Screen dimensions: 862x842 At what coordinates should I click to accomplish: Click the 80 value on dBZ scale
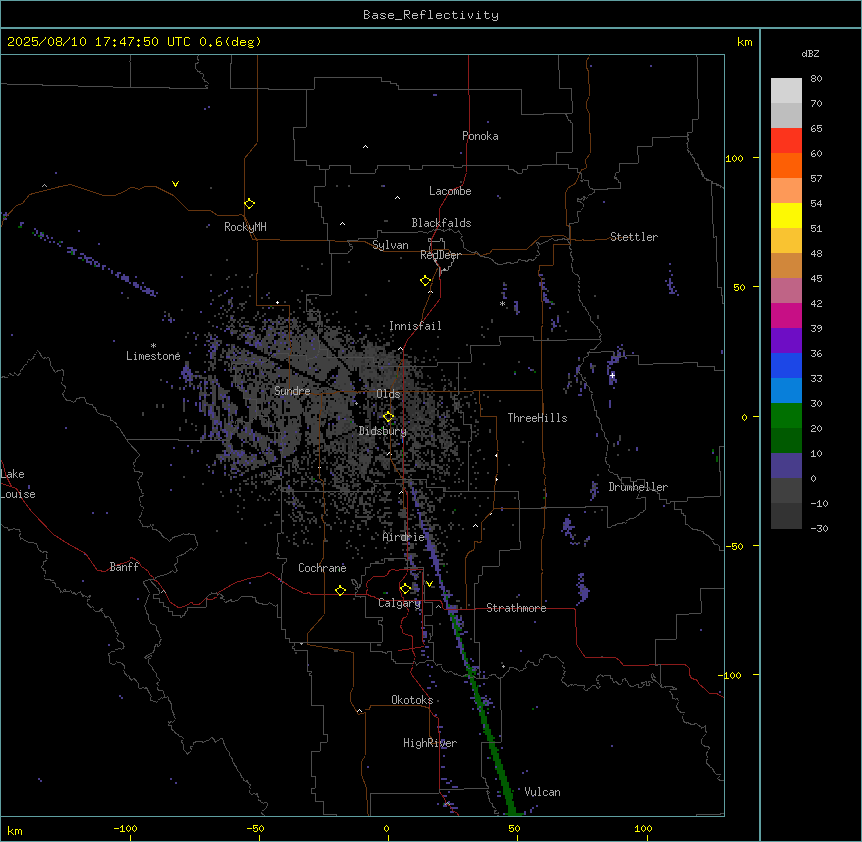pyautogui.click(x=816, y=79)
